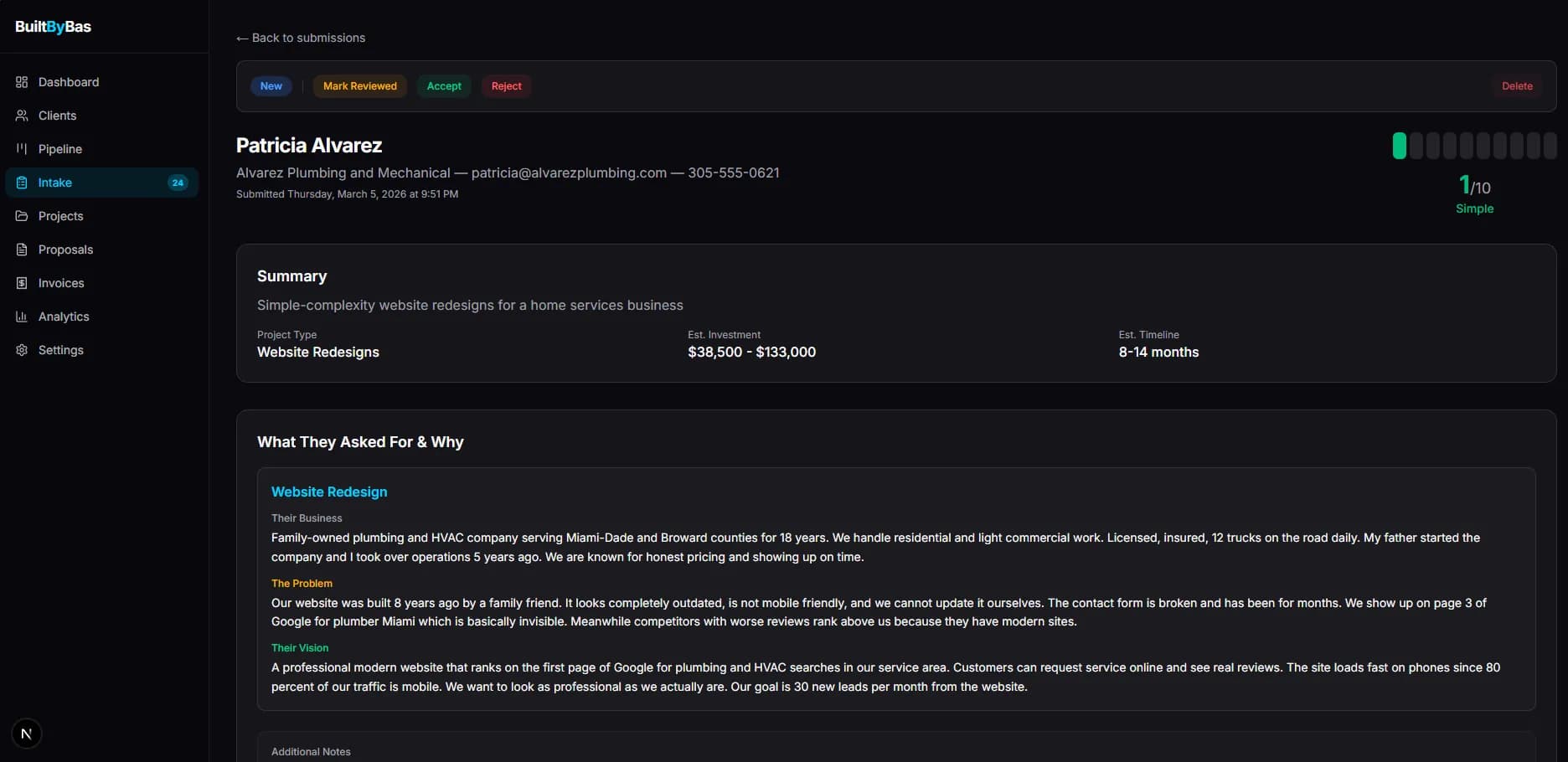Image resolution: width=1568 pixels, height=762 pixels.
Task: Open the Intake menu item
Action: point(55,183)
